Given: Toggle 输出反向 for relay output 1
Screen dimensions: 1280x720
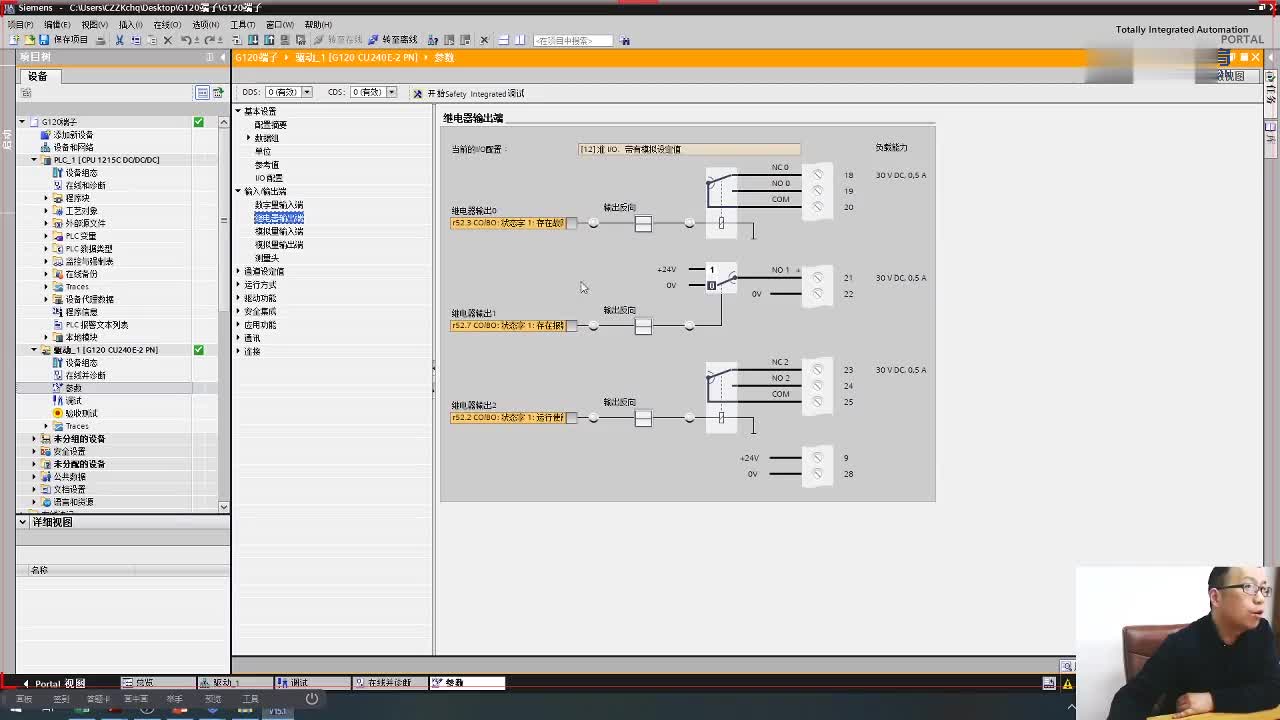Looking at the screenshot, I should [643, 327].
